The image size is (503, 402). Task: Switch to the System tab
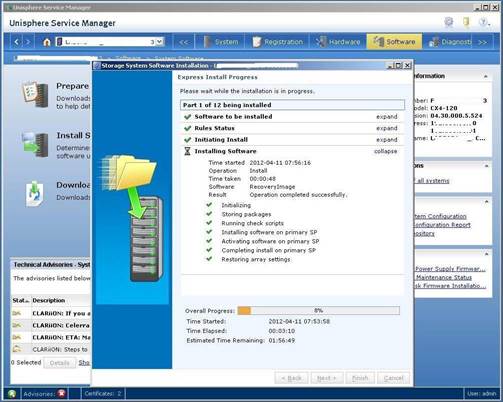[x=221, y=42]
